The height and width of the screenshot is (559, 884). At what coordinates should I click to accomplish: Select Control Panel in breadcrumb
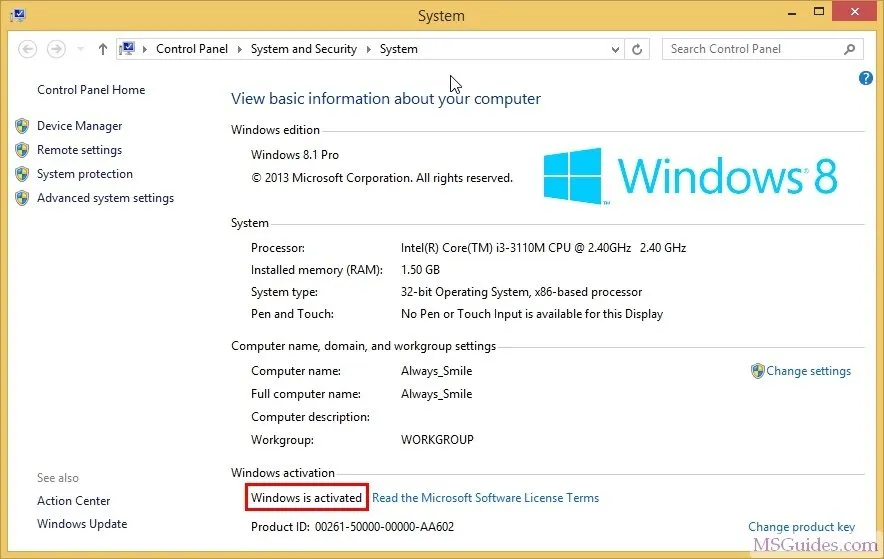(192, 49)
